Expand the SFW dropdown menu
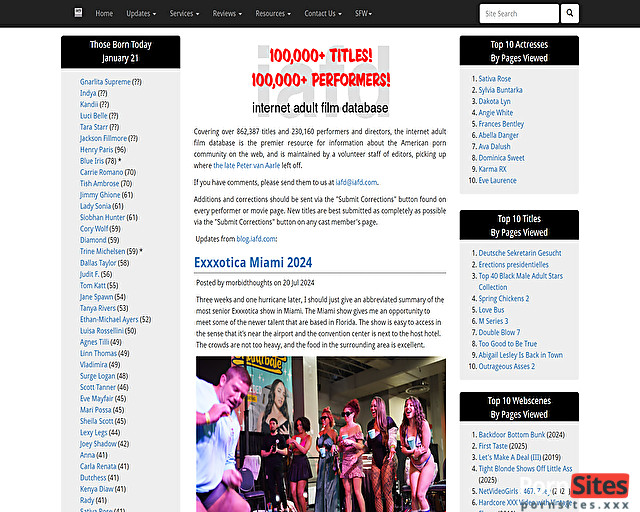 tap(363, 13)
